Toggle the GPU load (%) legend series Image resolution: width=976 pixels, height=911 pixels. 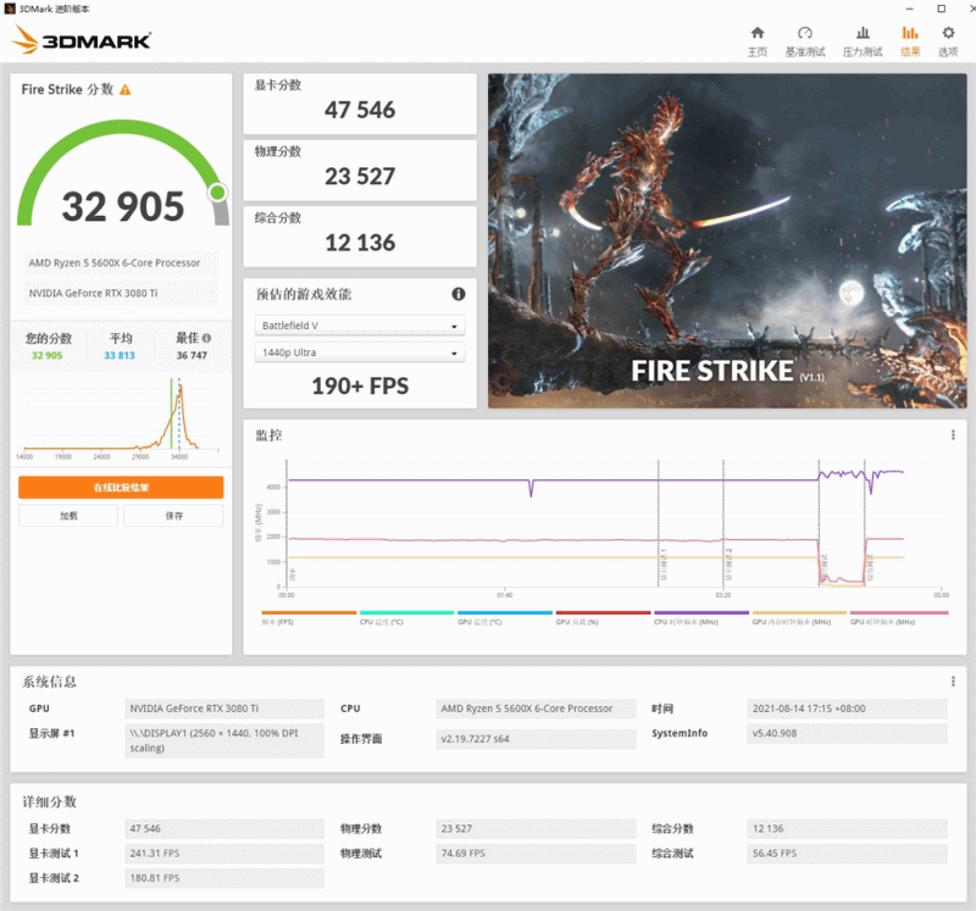click(603, 619)
